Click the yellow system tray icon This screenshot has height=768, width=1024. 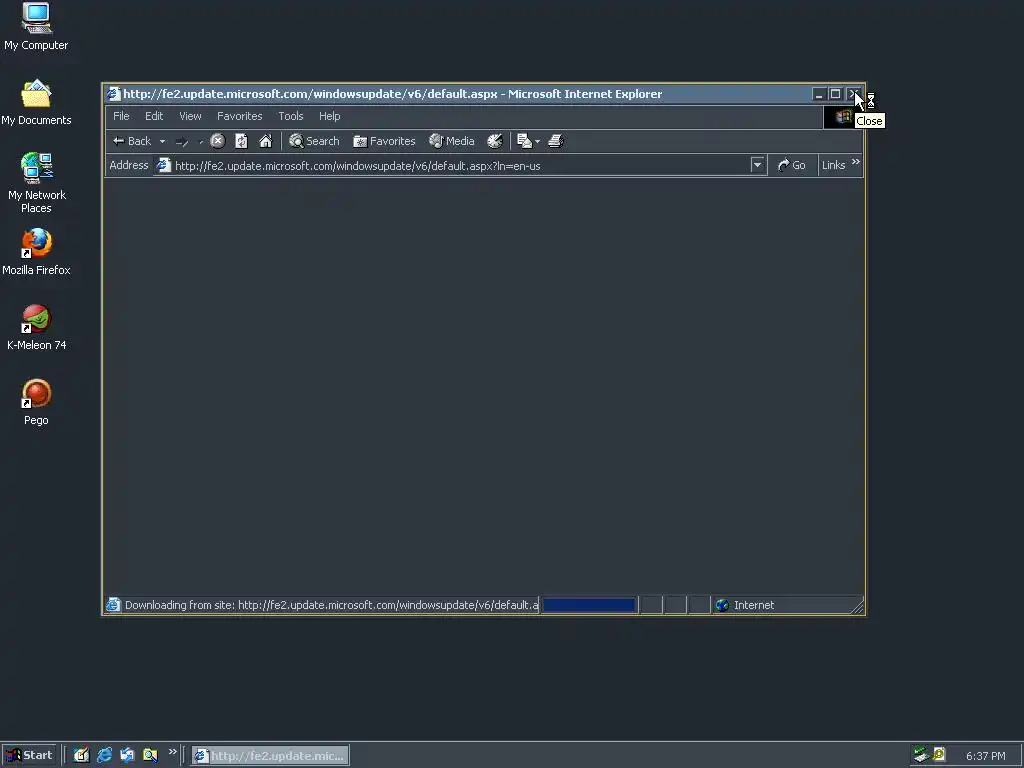click(x=938, y=754)
